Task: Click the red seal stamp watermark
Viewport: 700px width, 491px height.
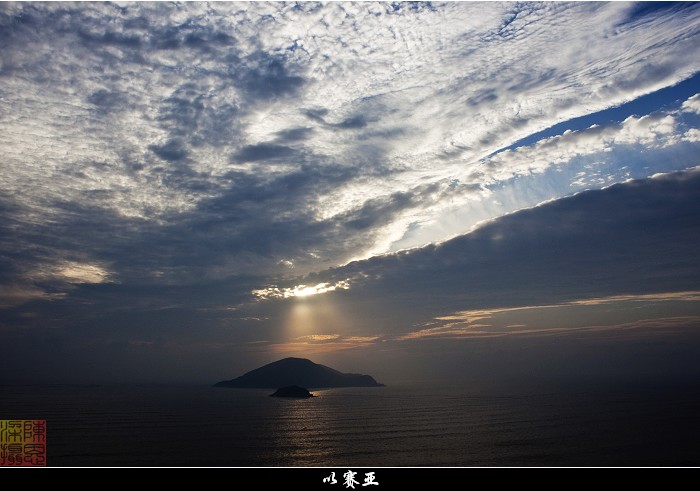Action: click(23, 442)
